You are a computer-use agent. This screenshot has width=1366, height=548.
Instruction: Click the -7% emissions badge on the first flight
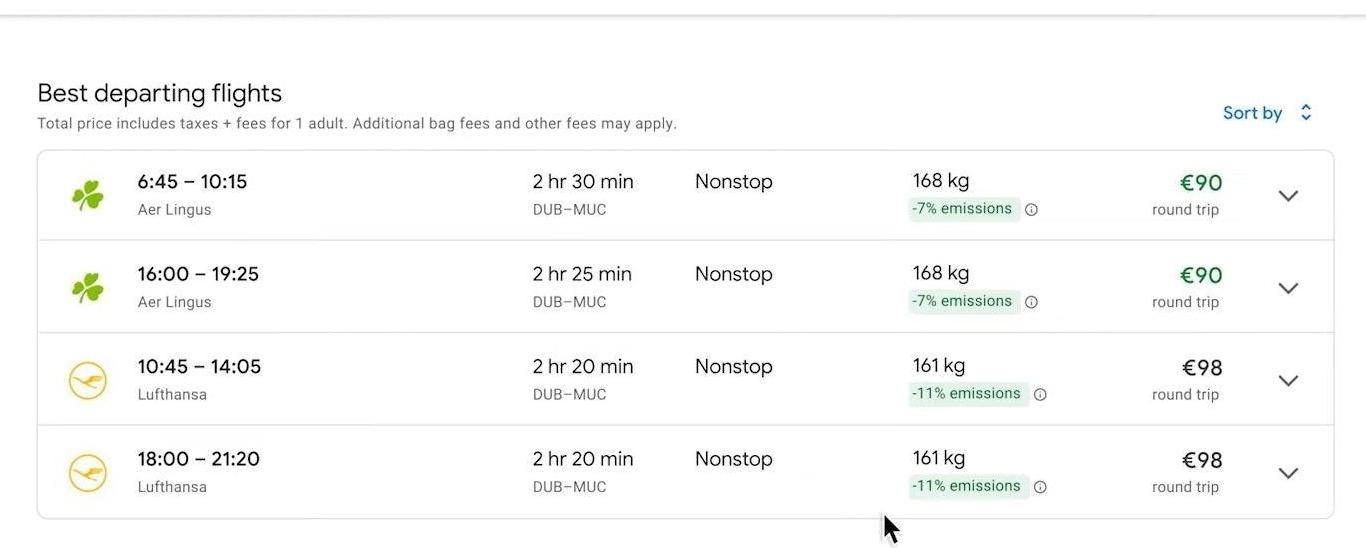(x=964, y=209)
